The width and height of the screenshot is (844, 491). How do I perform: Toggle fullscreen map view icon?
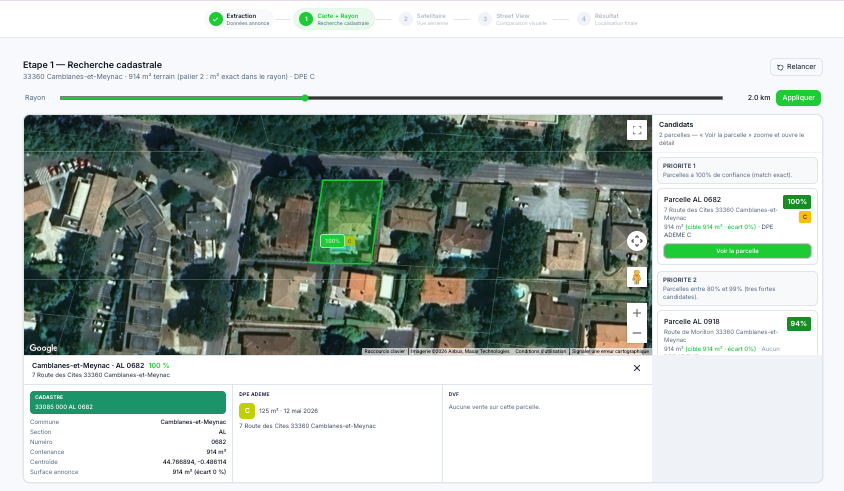pos(637,130)
